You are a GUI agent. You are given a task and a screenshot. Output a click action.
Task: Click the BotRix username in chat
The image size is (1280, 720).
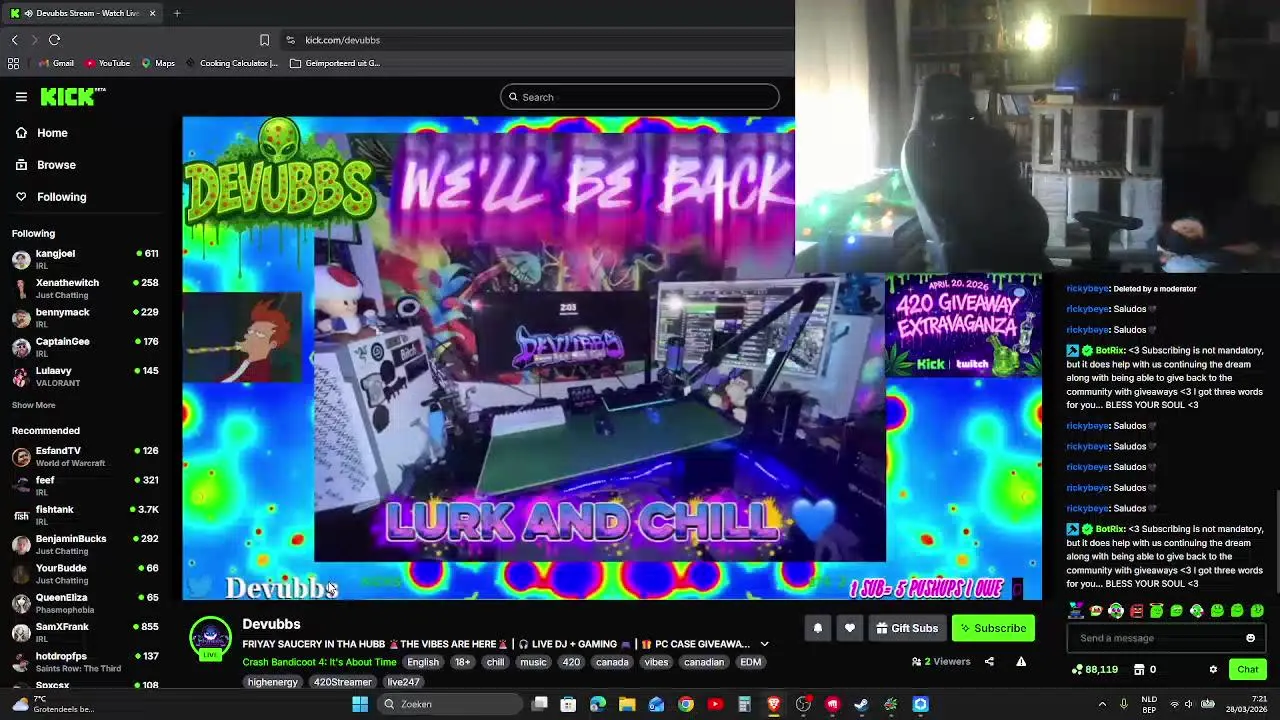(x=1110, y=351)
